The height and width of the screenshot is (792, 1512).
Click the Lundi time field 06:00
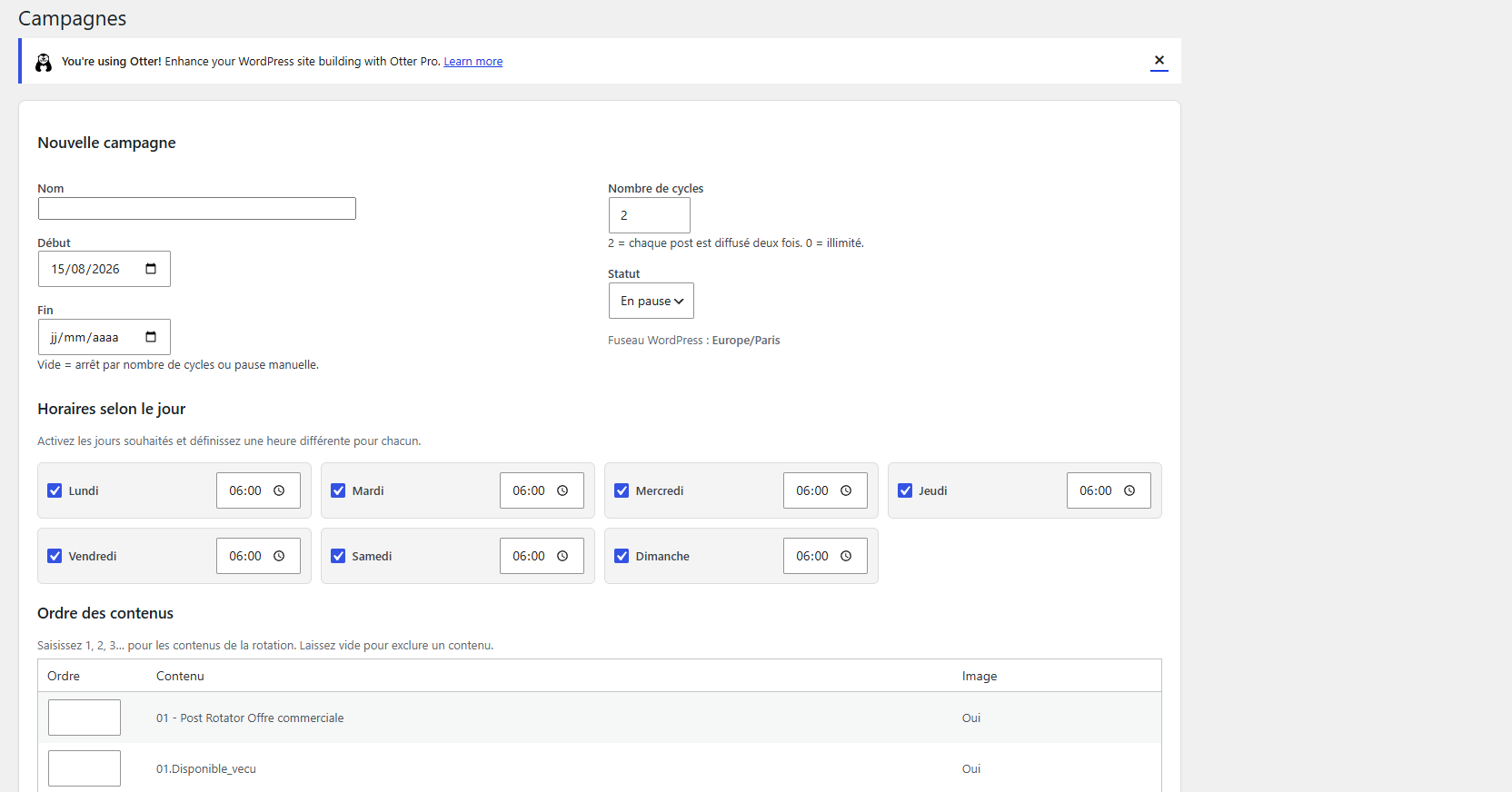[x=258, y=490]
